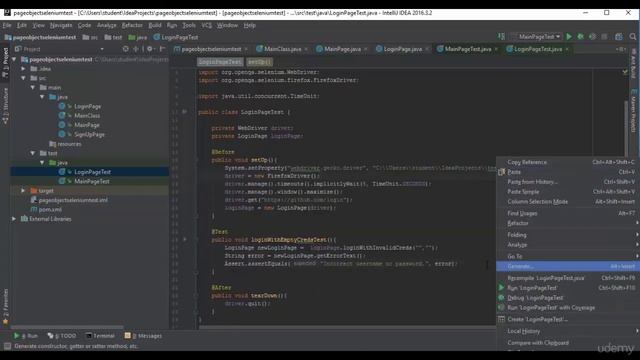Click setUp() editor breadcrumb
The width and height of the screenshot is (640, 360).
coord(260,62)
